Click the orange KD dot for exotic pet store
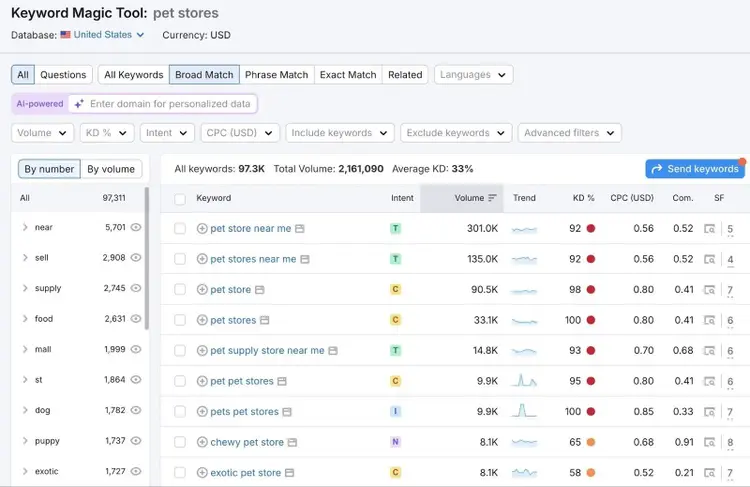 [591, 473]
